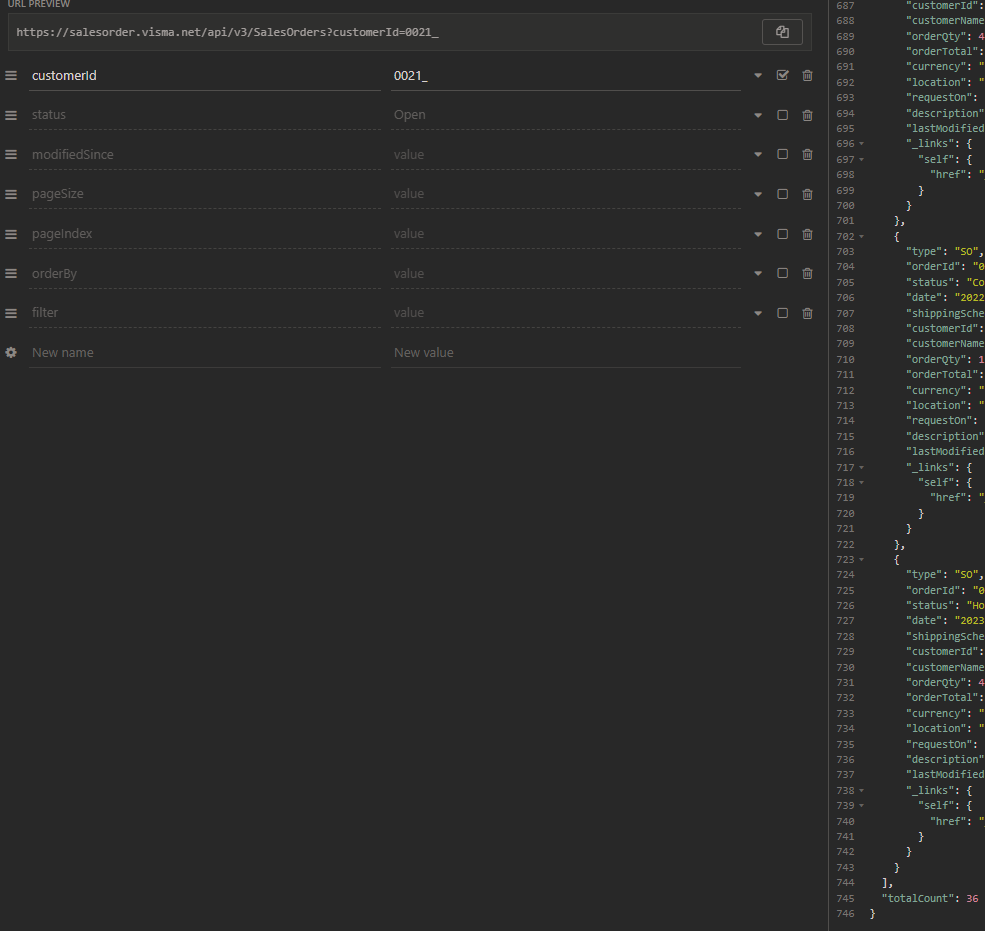Click the orderBy row reorder handle

[x=11, y=273]
